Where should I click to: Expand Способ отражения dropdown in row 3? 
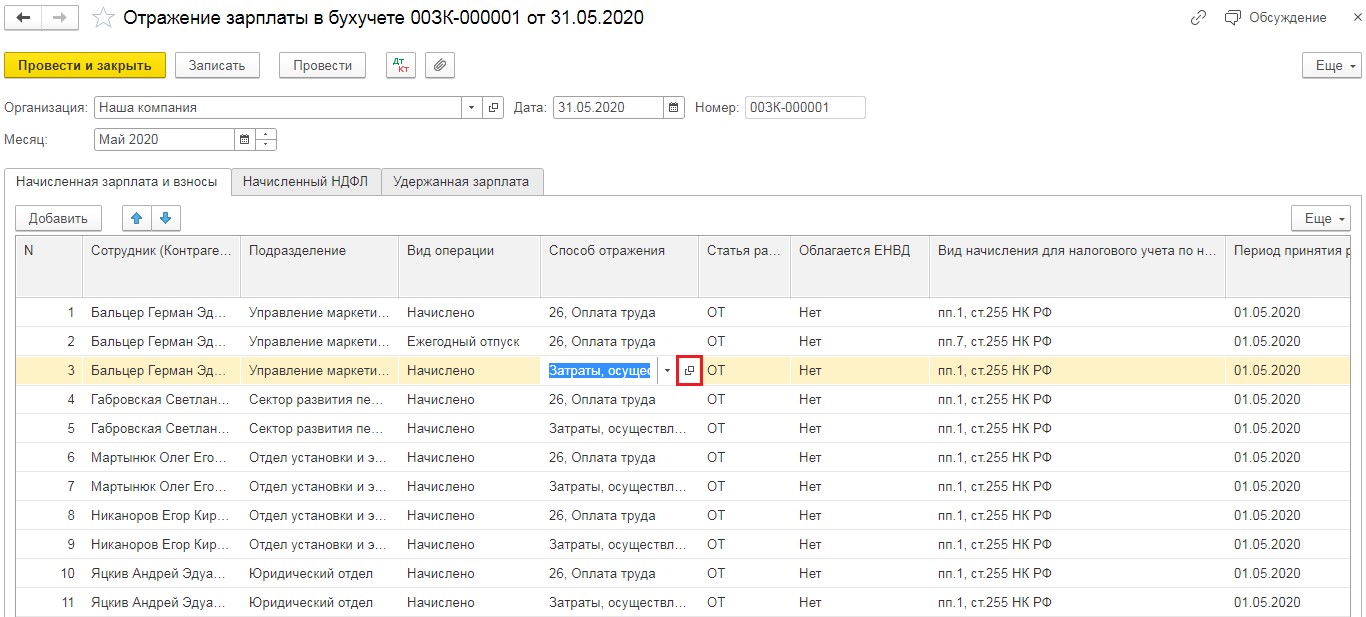coord(667,371)
